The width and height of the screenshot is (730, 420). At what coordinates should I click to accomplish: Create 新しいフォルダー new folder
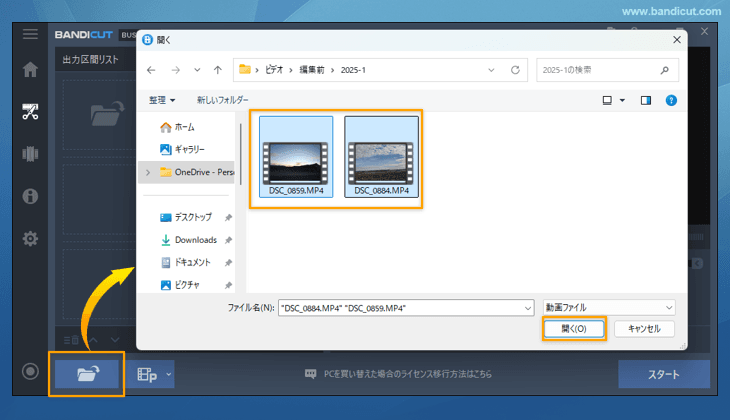click(223, 100)
